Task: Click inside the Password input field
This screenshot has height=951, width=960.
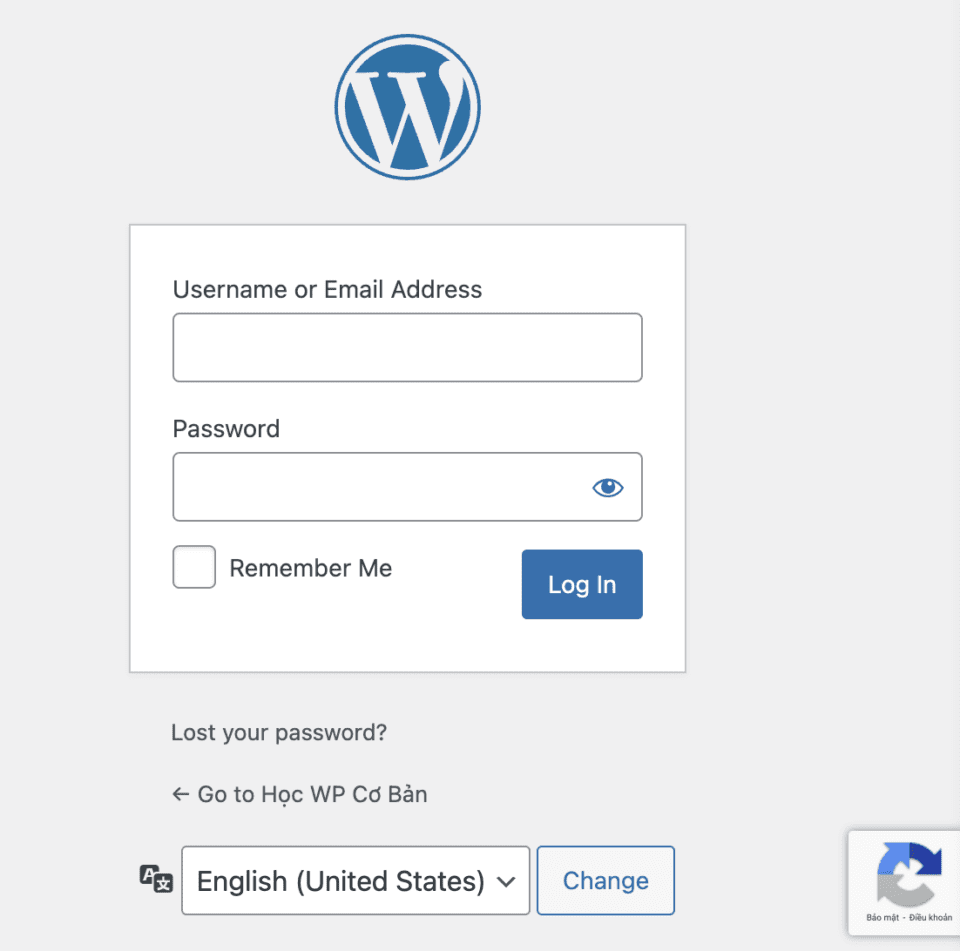Action: (x=380, y=487)
